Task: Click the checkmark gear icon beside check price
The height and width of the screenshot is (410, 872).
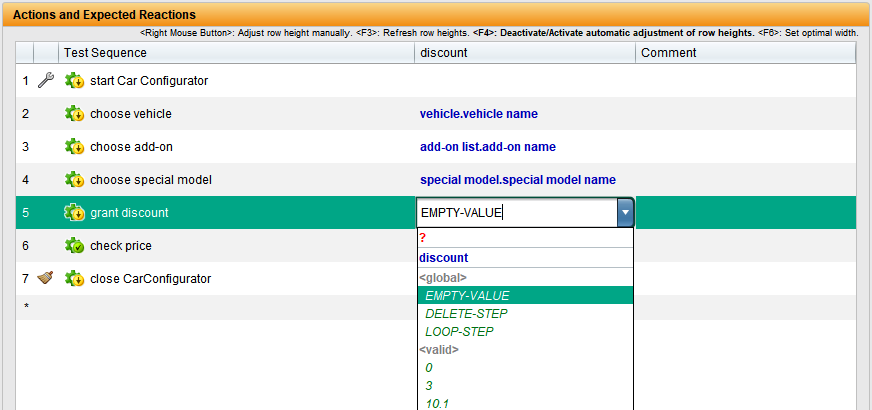Action: (x=74, y=245)
